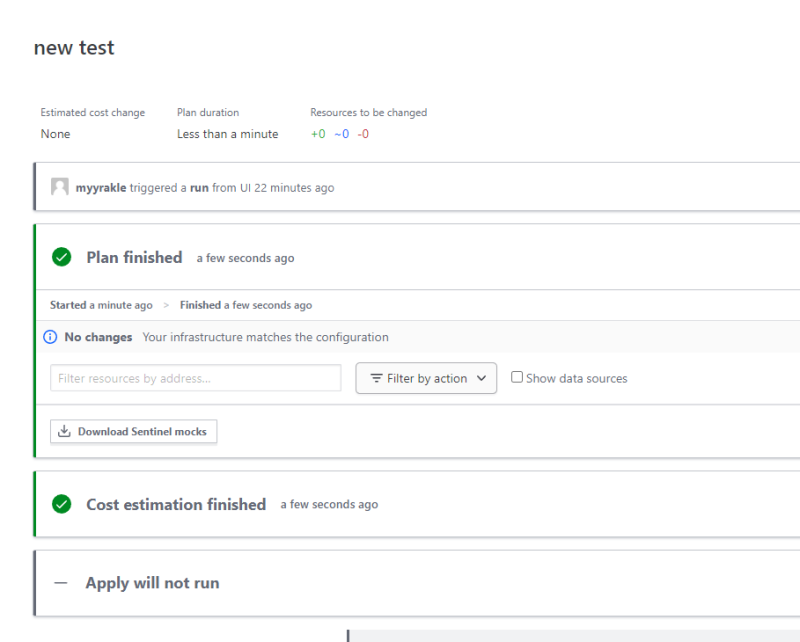
Task: Click the dash icon beside Apply will not run
Action: [61, 583]
